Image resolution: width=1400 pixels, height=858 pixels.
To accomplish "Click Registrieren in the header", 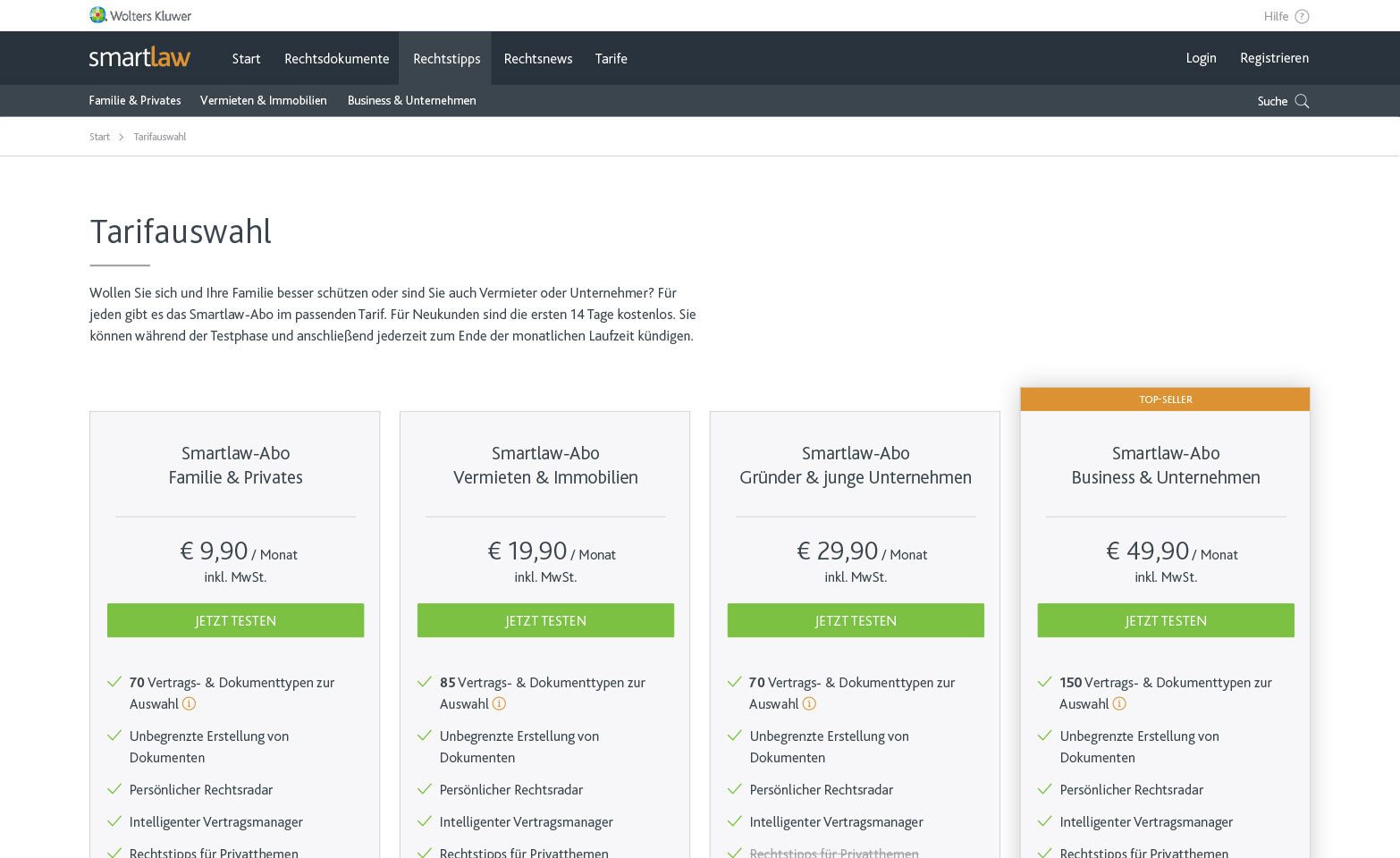I will (x=1274, y=58).
